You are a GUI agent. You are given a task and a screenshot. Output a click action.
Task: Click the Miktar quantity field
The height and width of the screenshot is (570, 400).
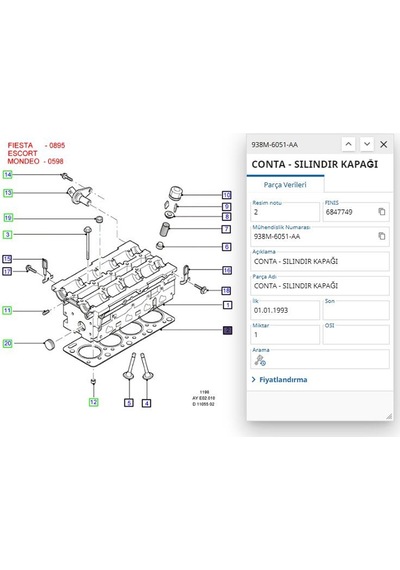pos(285,334)
